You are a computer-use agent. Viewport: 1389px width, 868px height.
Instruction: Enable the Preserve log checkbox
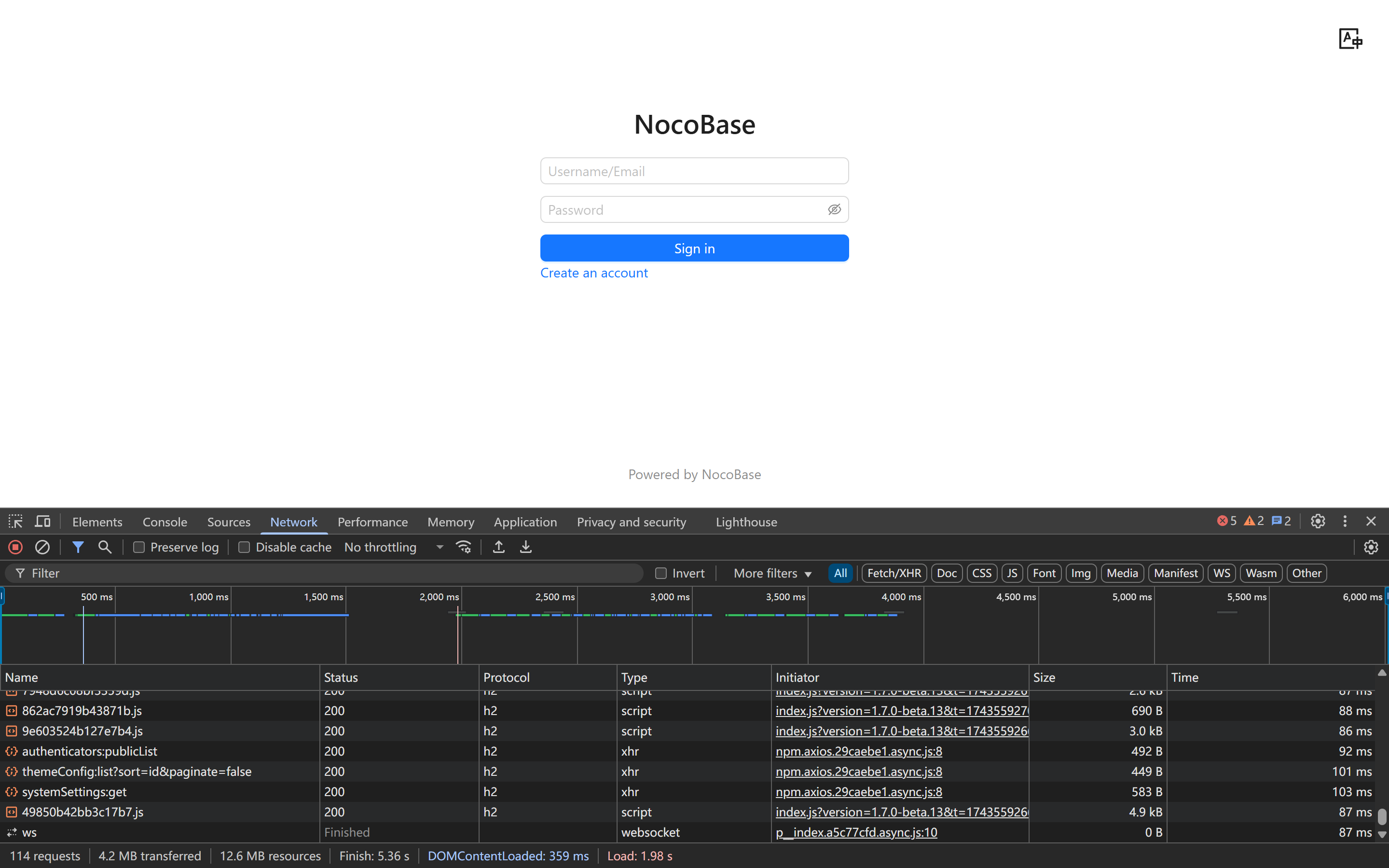(x=139, y=547)
